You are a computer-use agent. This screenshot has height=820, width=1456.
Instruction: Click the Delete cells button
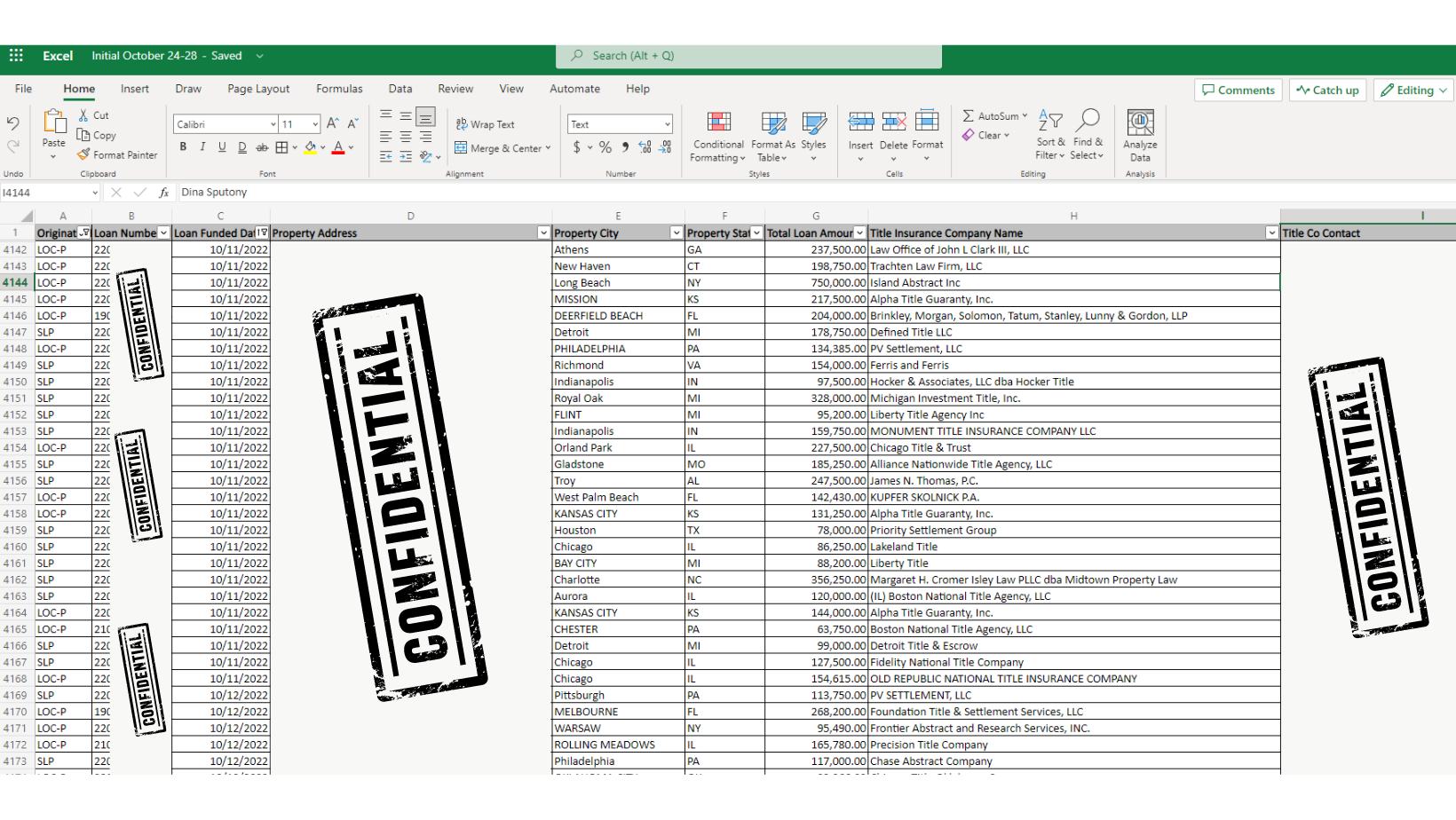click(894, 135)
